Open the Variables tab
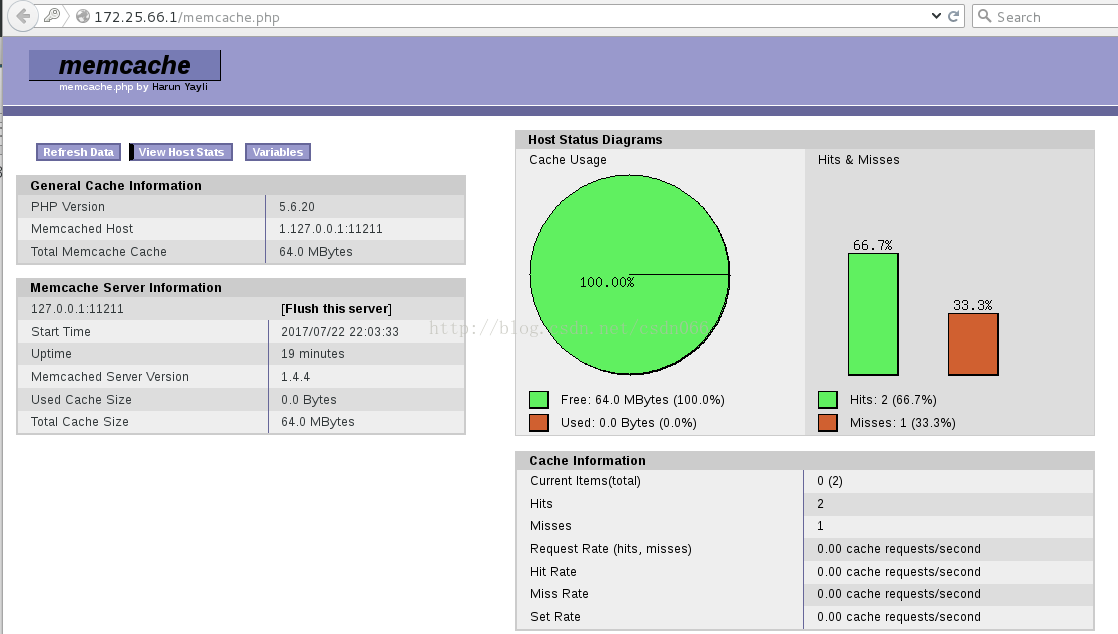 coord(278,152)
